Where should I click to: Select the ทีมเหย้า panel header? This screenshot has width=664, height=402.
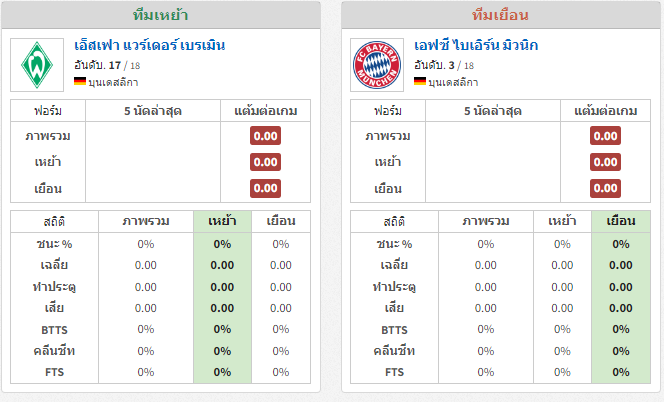click(160, 15)
